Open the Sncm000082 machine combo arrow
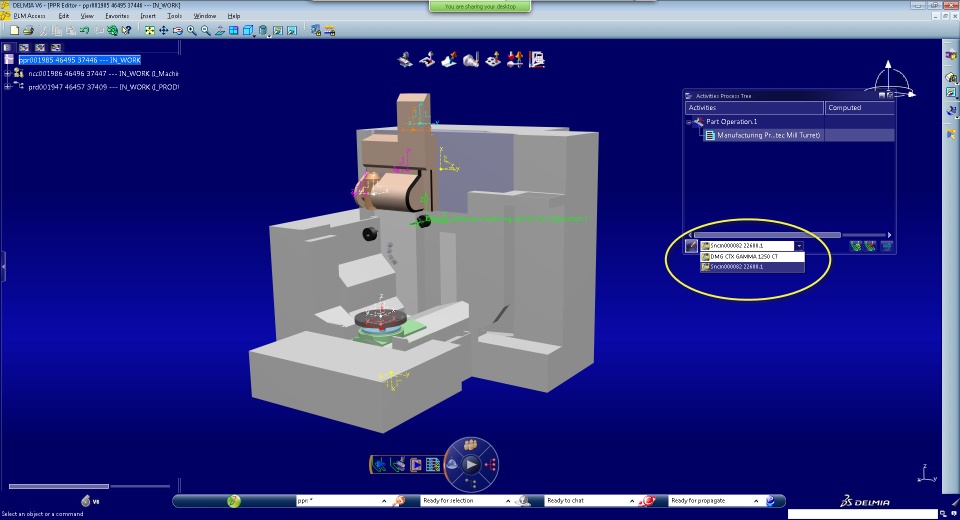The image size is (960, 520). (x=799, y=246)
